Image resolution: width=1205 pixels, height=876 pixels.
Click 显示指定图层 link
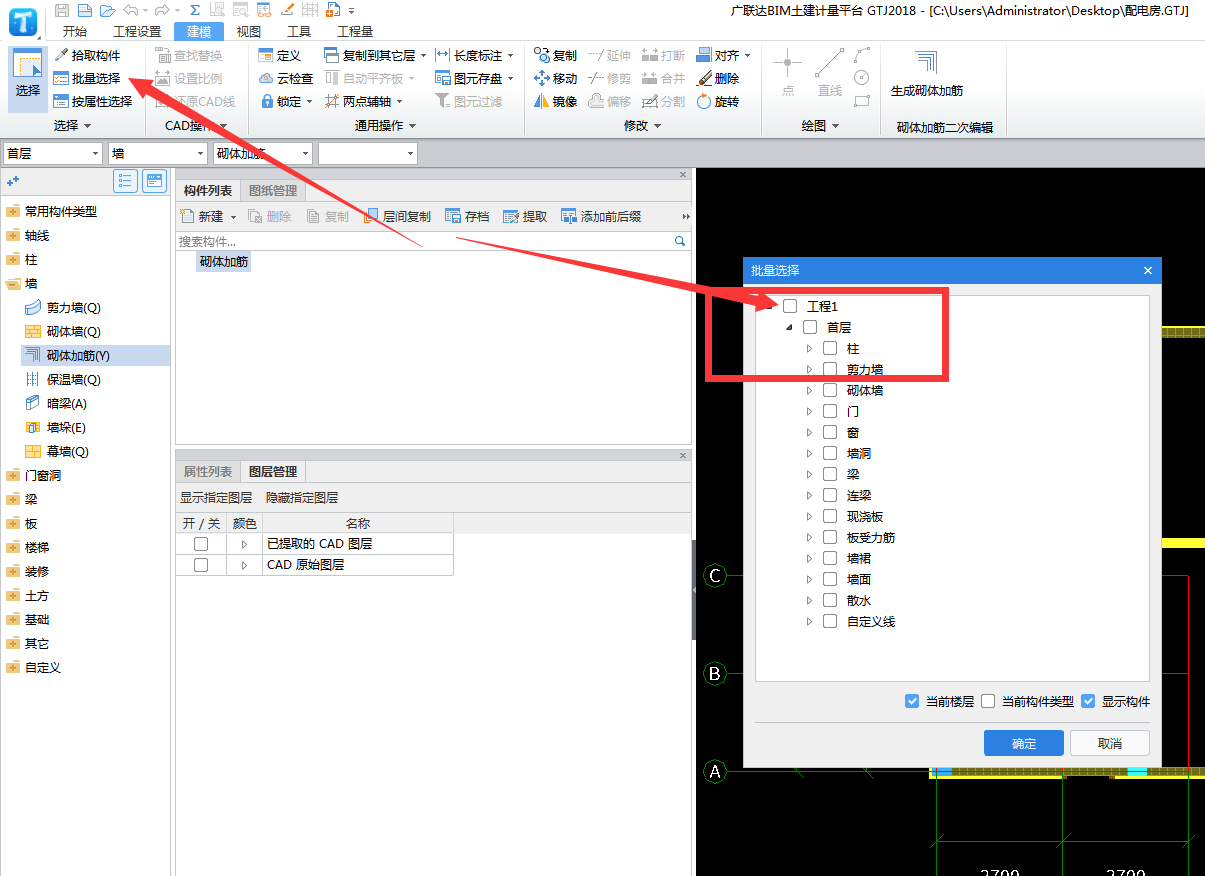point(216,497)
